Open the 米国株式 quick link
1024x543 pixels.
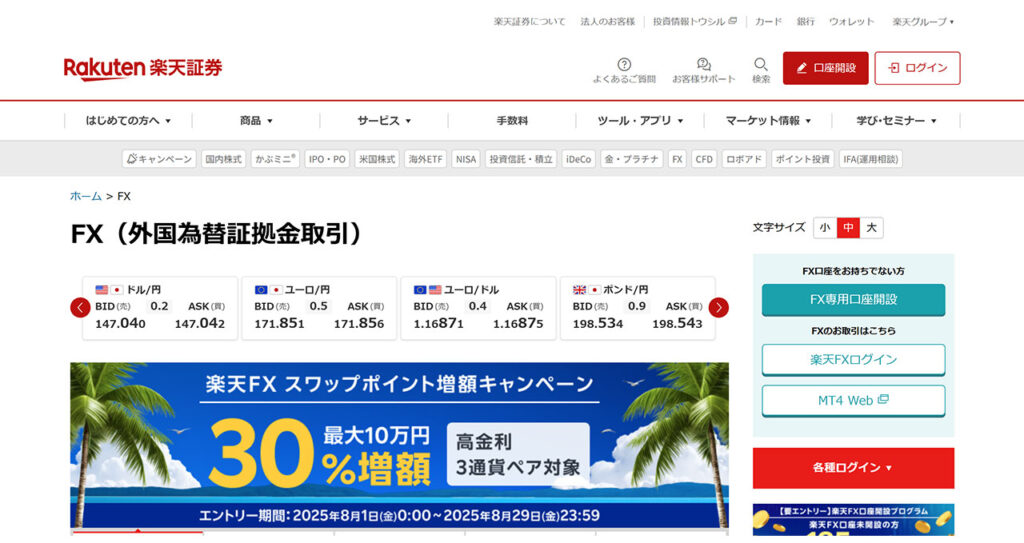tap(377, 159)
